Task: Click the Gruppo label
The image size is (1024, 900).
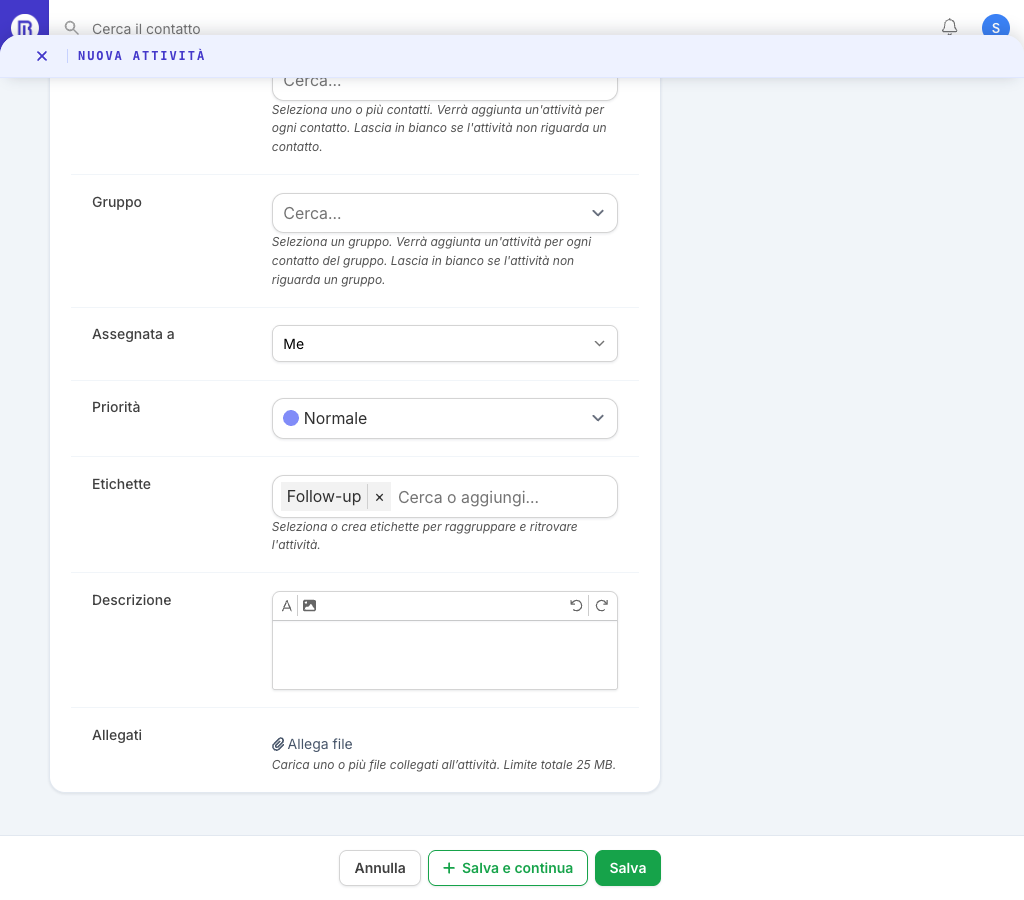Action: coord(117,202)
